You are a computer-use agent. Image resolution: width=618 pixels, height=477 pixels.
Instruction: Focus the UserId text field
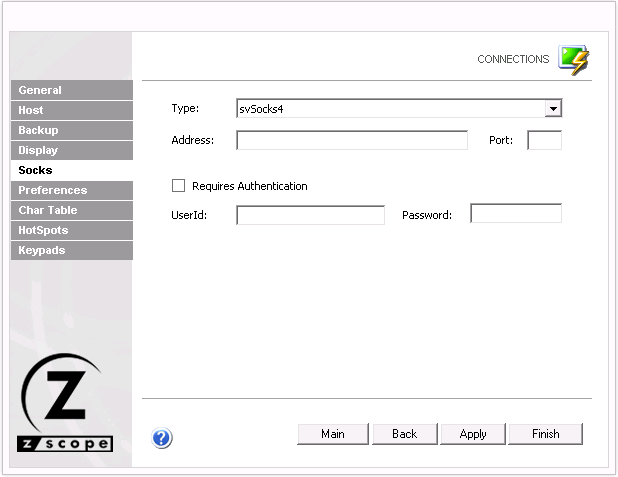pos(311,215)
